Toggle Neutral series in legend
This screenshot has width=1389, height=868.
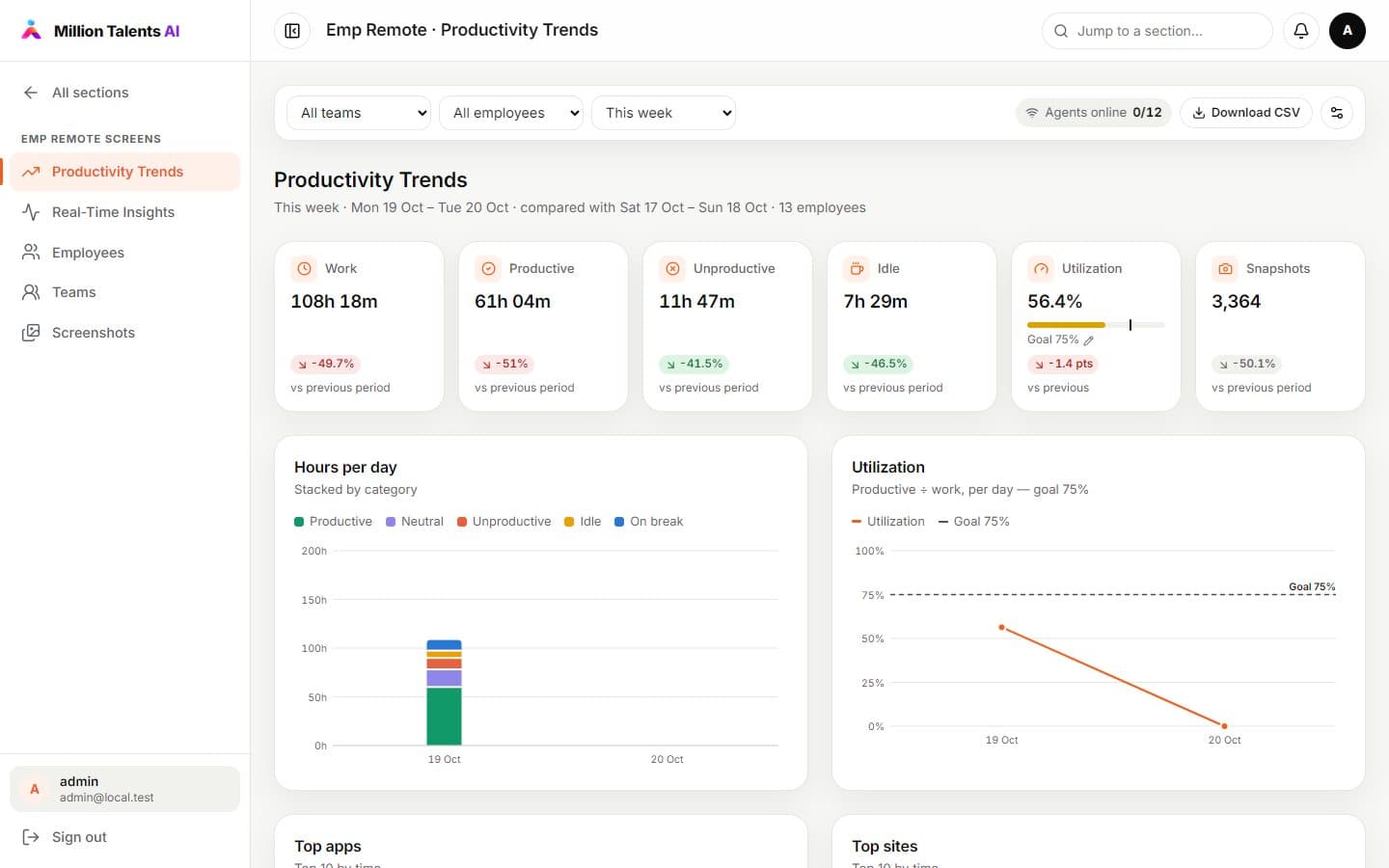coord(415,522)
